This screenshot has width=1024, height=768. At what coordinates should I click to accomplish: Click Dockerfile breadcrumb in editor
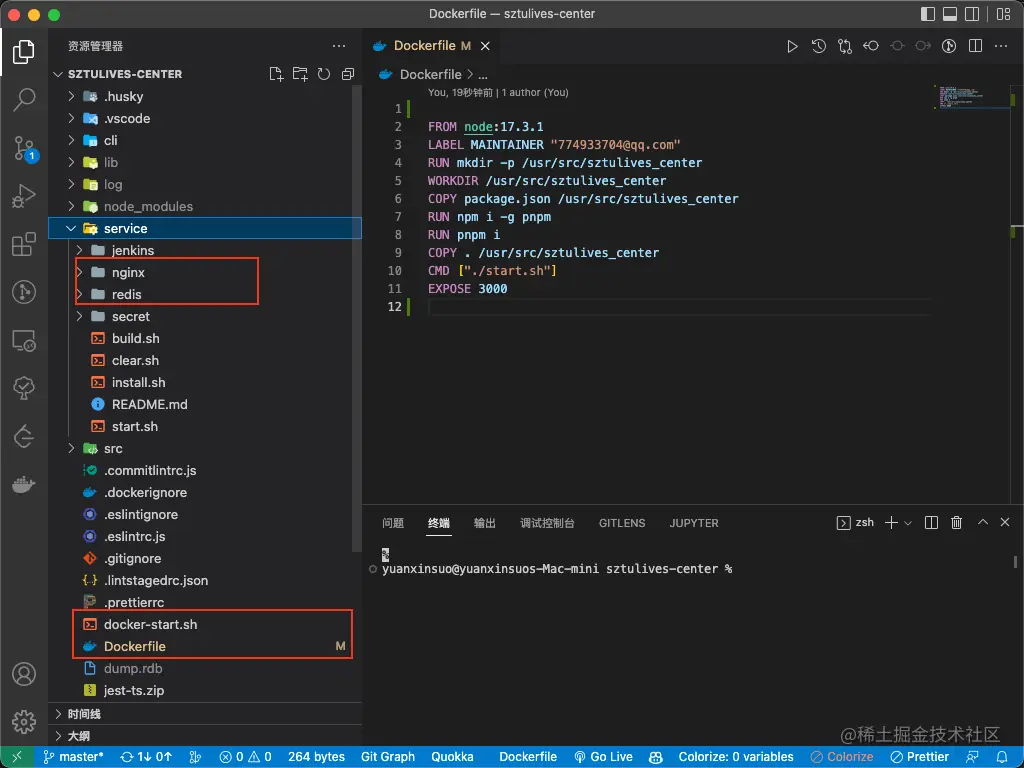tap(430, 74)
